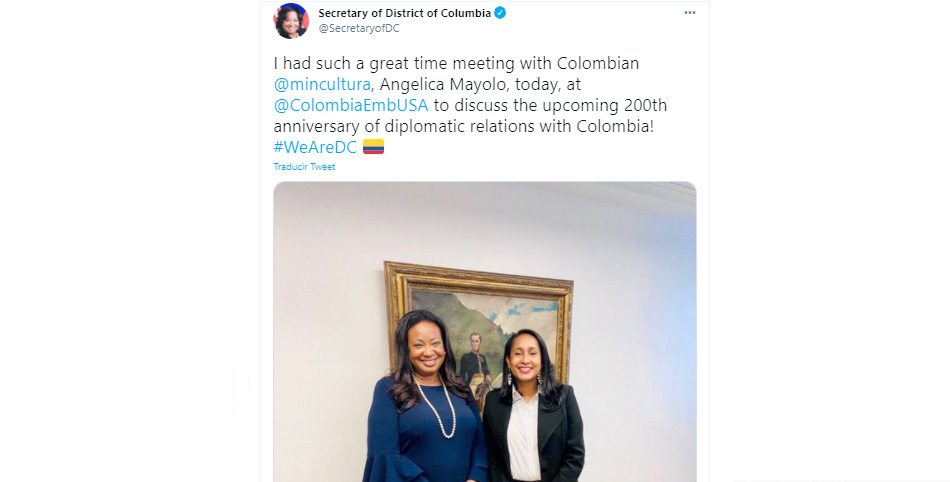This screenshot has width=950, height=482.
Task: Click the Colombian flag emoji
Action: [373, 147]
